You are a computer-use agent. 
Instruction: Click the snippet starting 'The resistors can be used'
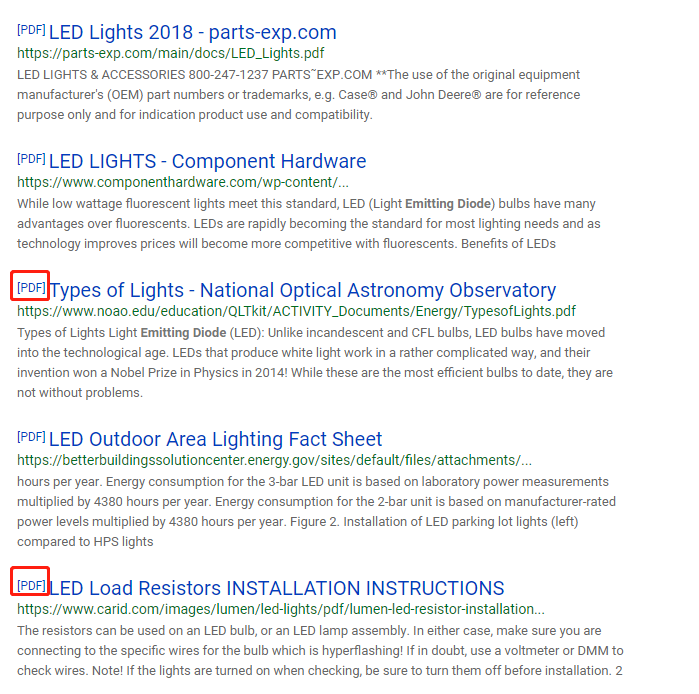320,651
